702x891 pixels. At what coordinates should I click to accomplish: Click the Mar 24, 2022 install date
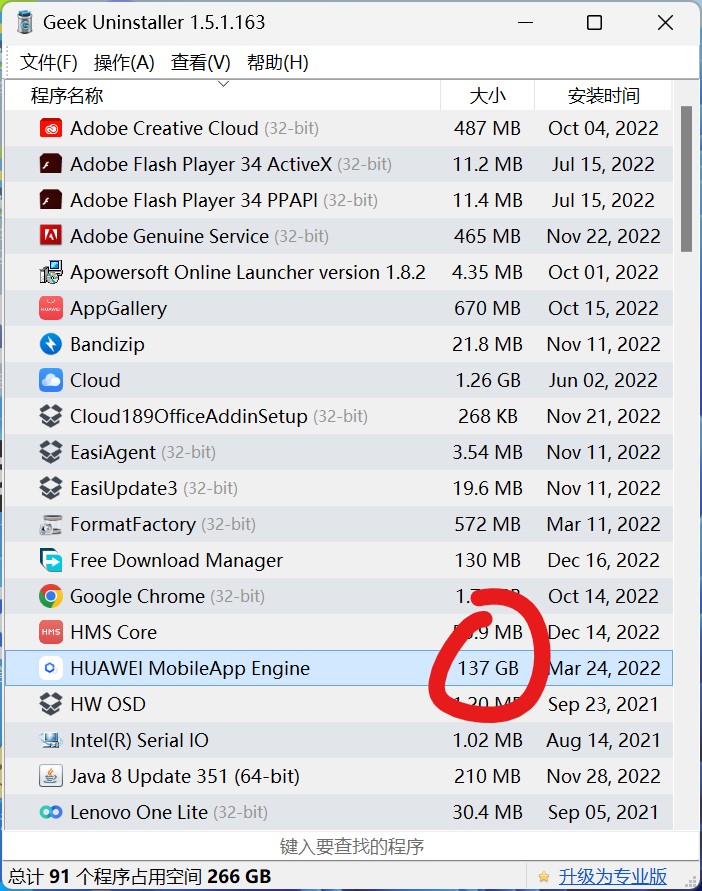pyautogui.click(x=604, y=668)
